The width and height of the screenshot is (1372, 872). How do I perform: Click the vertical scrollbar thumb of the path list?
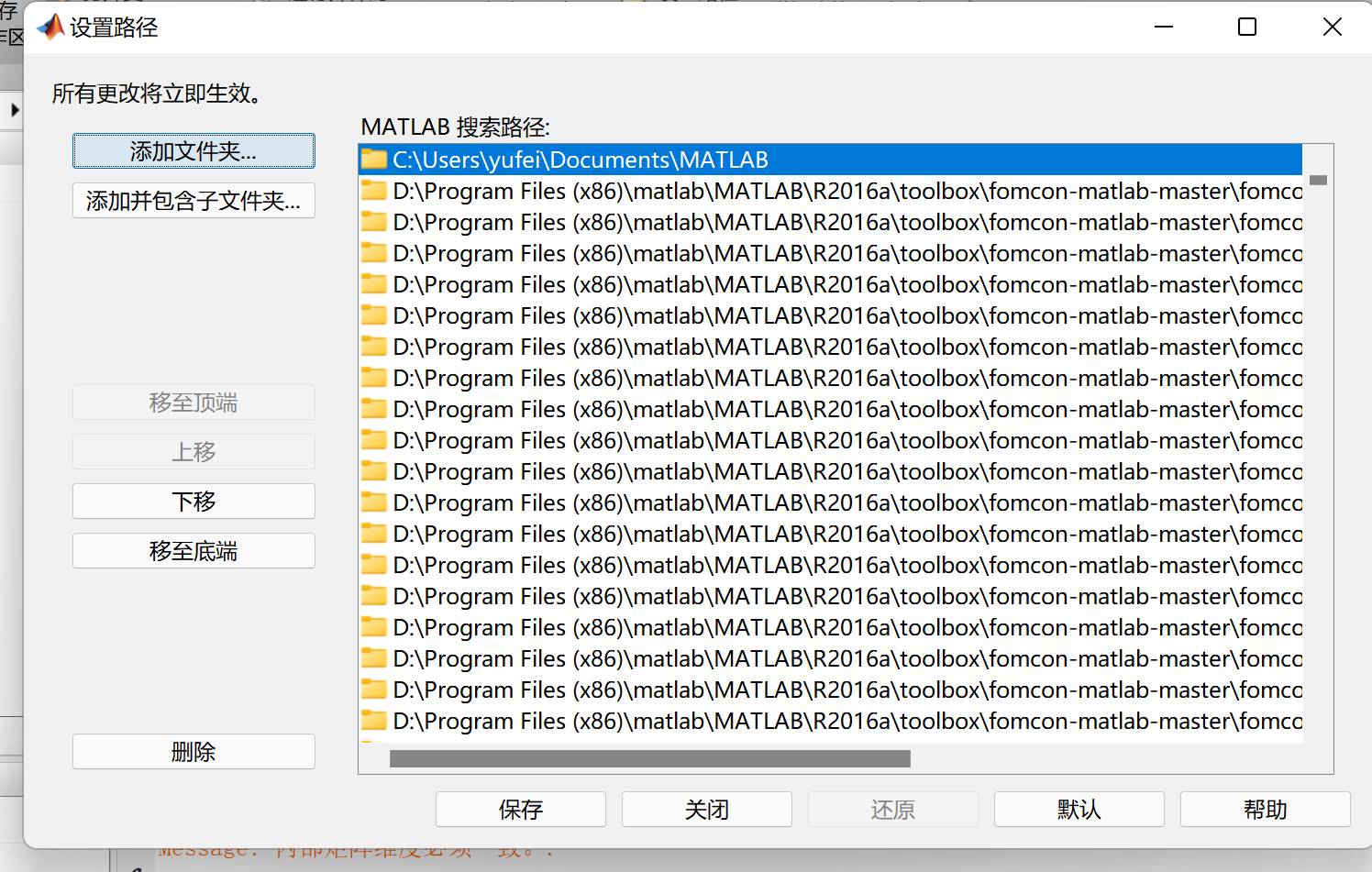click(x=1319, y=180)
